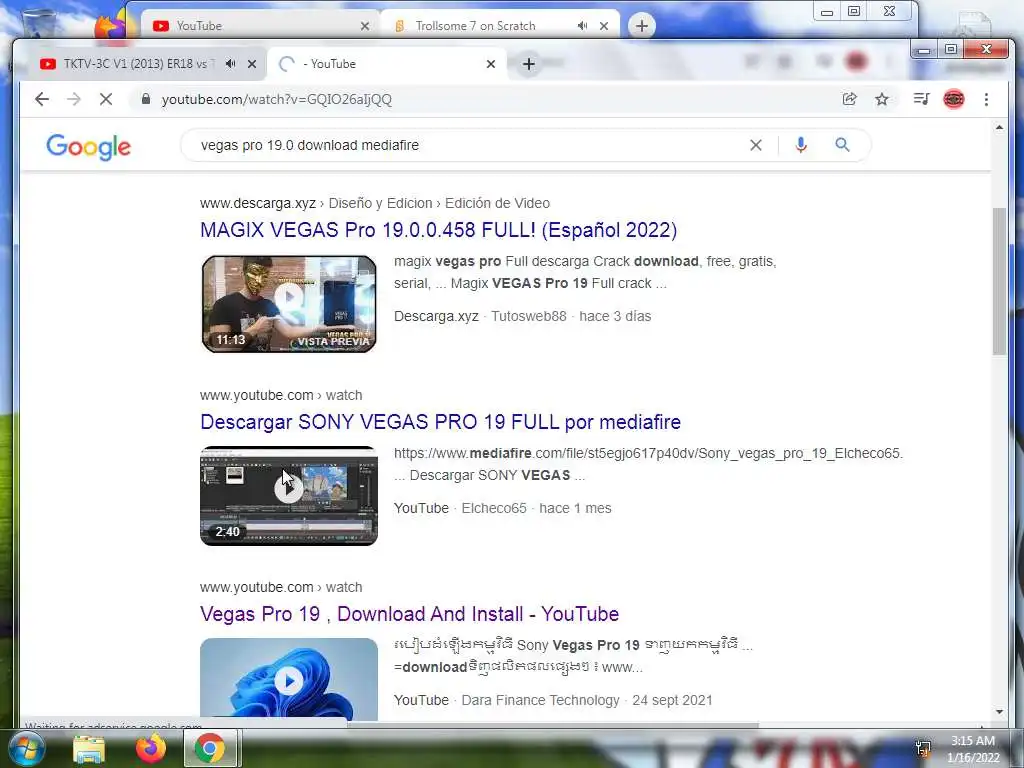
Task: Click the www.descarga.xyz breadcrumb text
Action: 258,203
